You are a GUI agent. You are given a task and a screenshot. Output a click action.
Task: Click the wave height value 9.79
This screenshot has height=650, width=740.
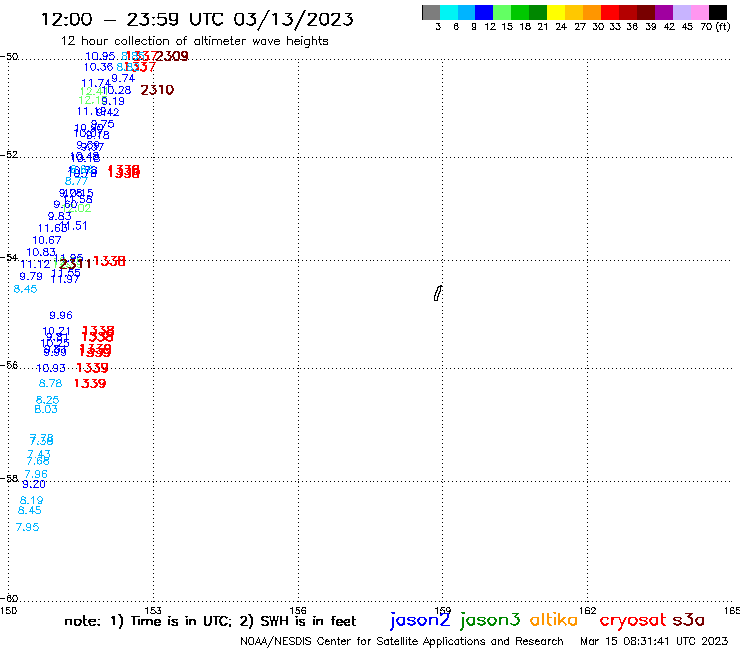(31, 276)
